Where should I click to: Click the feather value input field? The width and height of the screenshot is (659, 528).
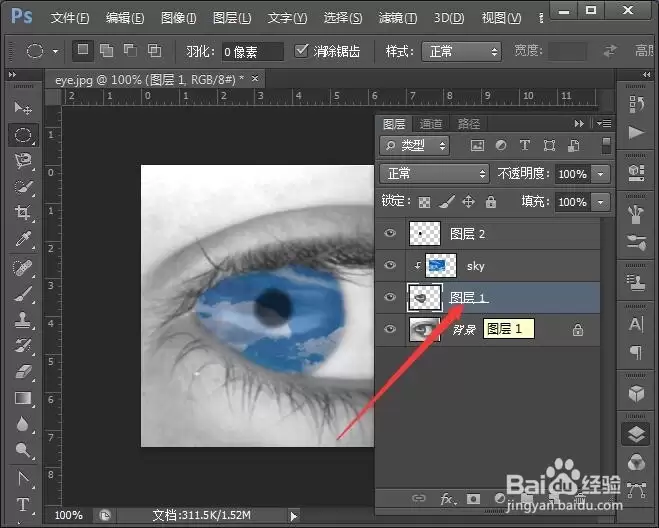click(253, 52)
